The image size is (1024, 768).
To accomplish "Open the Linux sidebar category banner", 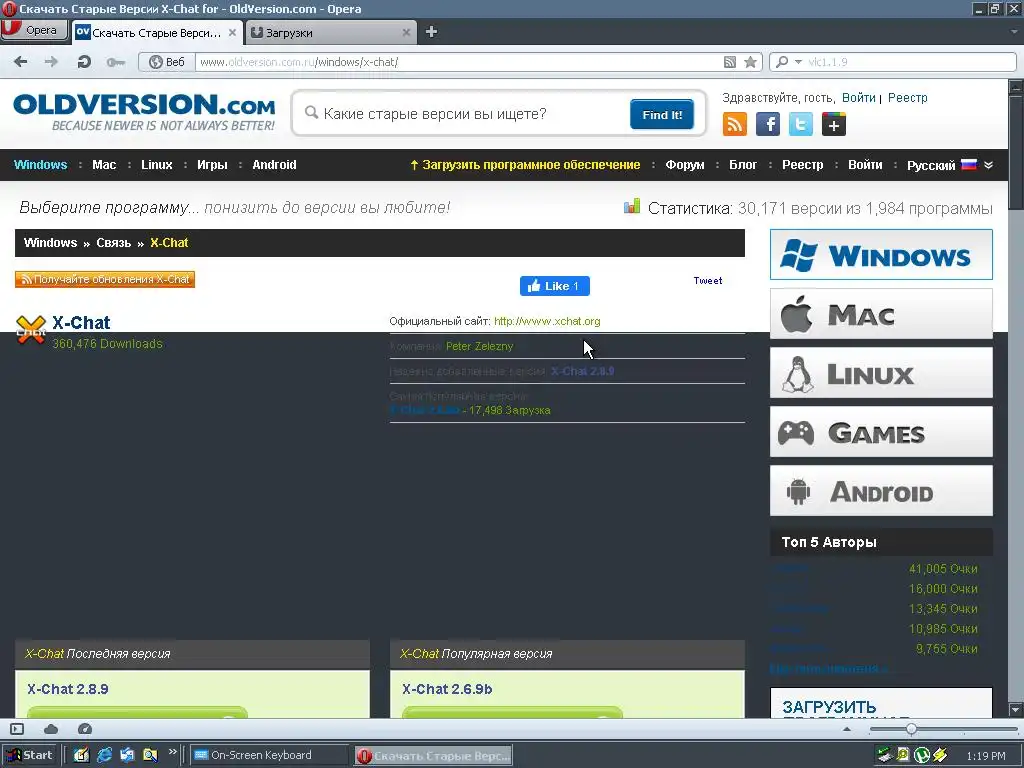I will coord(881,373).
